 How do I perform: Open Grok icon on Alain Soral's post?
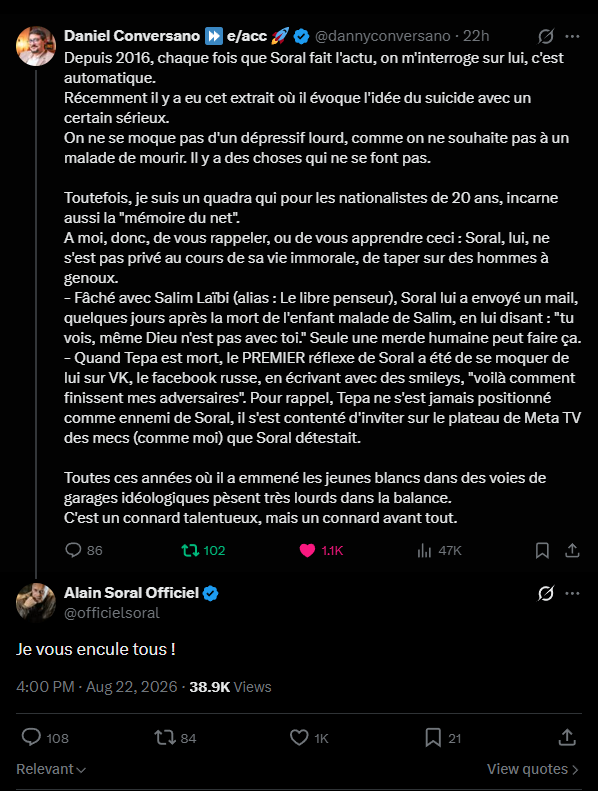coord(546,593)
